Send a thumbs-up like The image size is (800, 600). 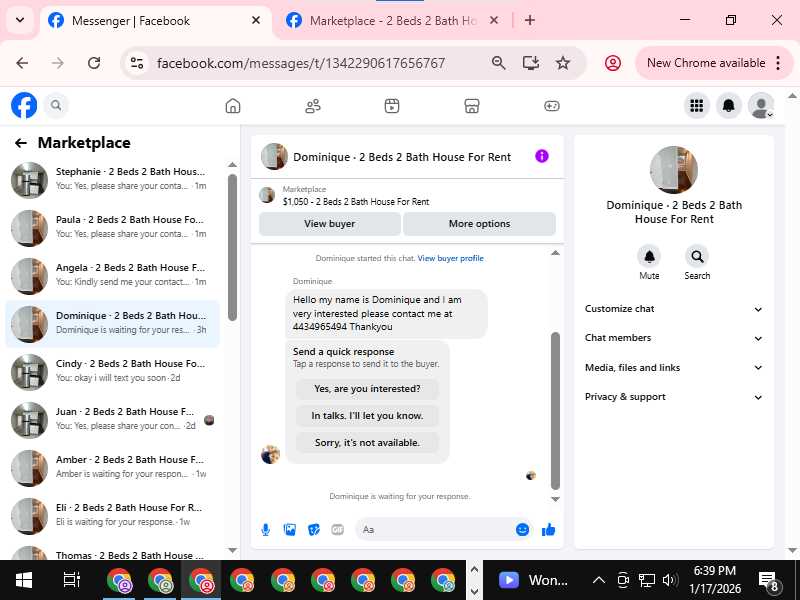click(x=549, y=530)
